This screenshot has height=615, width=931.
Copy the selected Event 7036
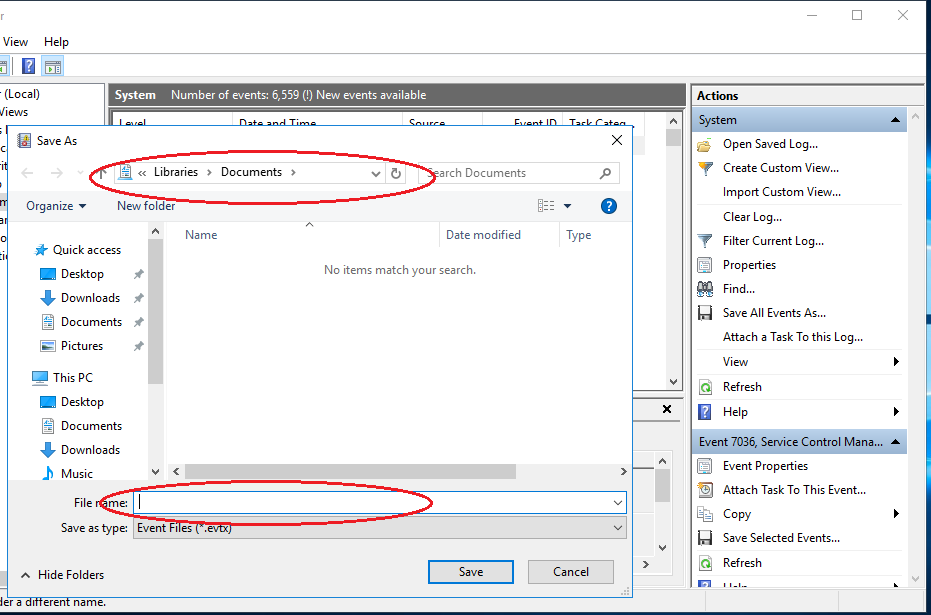click(737, 513)
